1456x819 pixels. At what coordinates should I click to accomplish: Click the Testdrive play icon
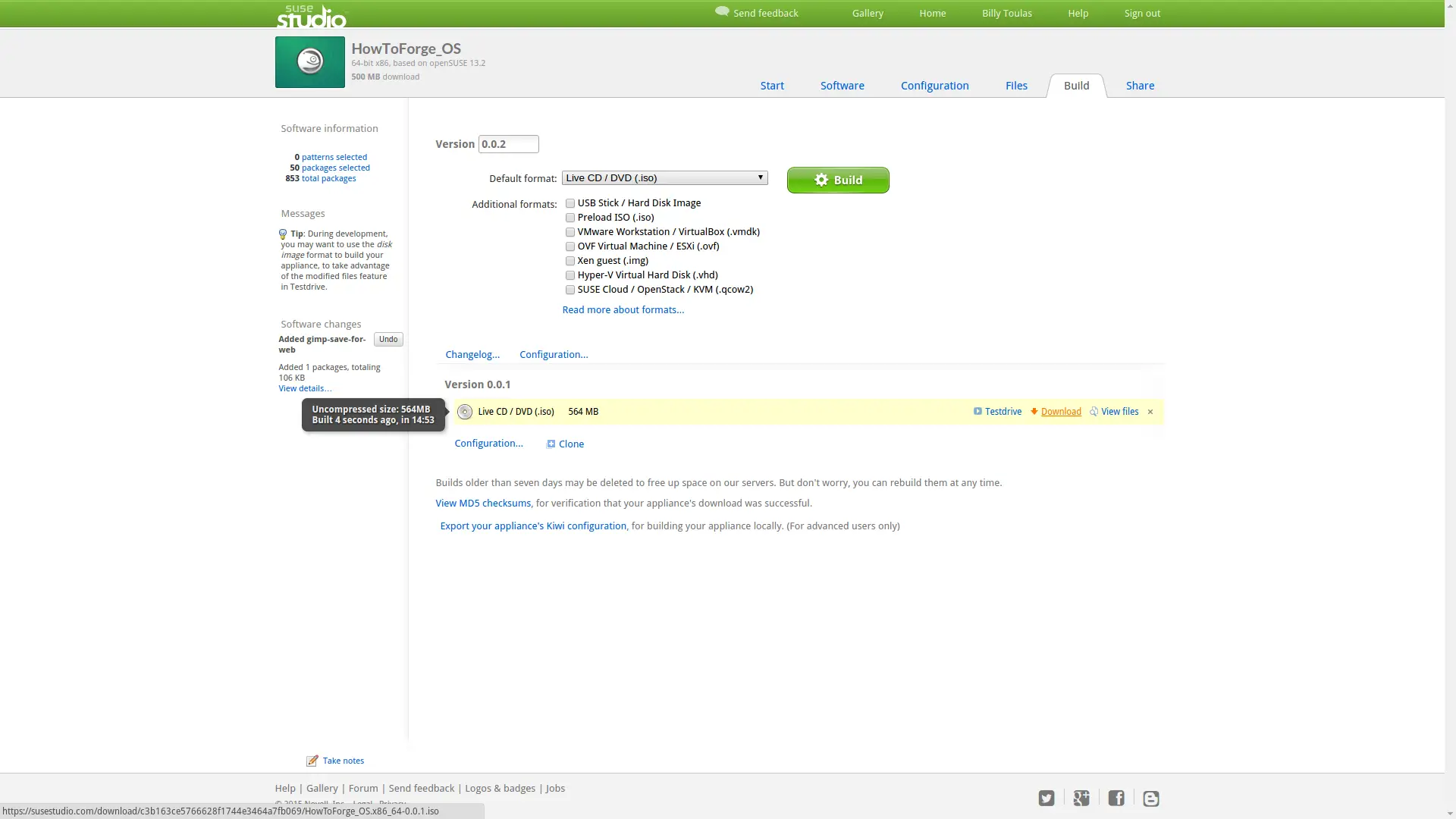coord(977,411)
